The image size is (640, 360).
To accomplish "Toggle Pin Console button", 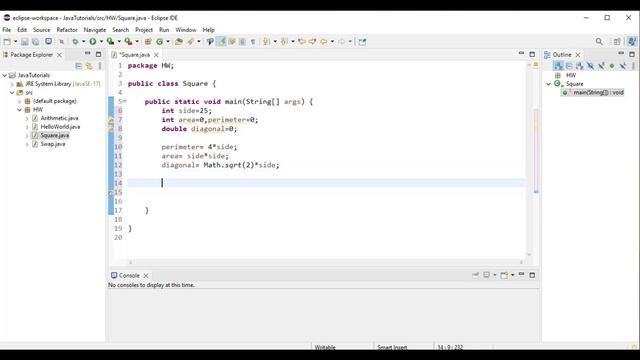I will (475, 276).
